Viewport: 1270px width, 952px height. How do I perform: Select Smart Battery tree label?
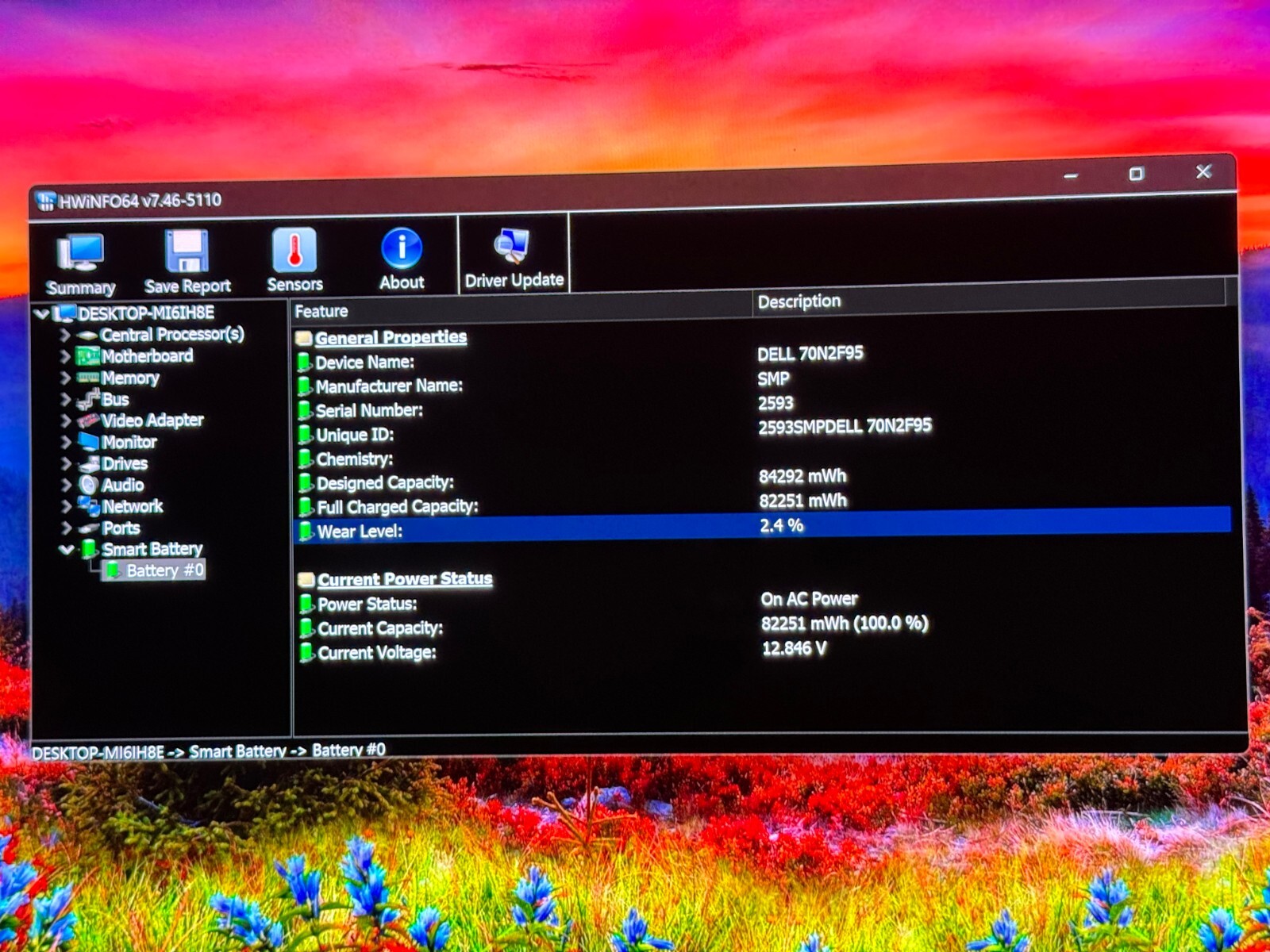pos(152,549)
